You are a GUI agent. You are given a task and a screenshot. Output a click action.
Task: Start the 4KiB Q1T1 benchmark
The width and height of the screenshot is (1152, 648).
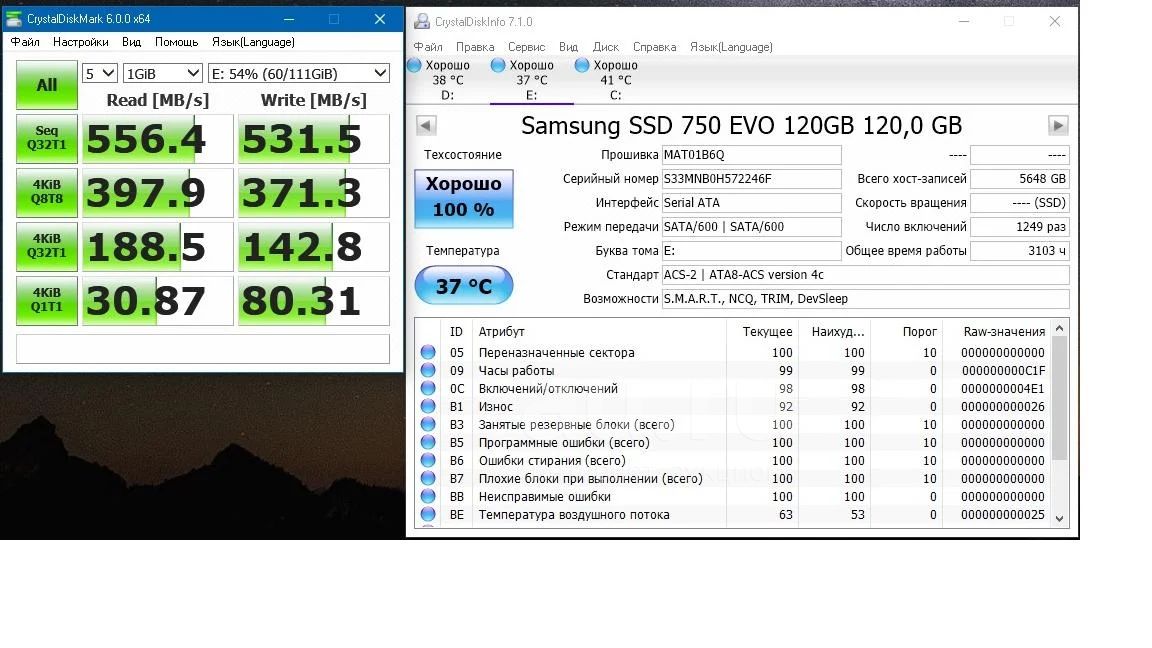[47, 300]
